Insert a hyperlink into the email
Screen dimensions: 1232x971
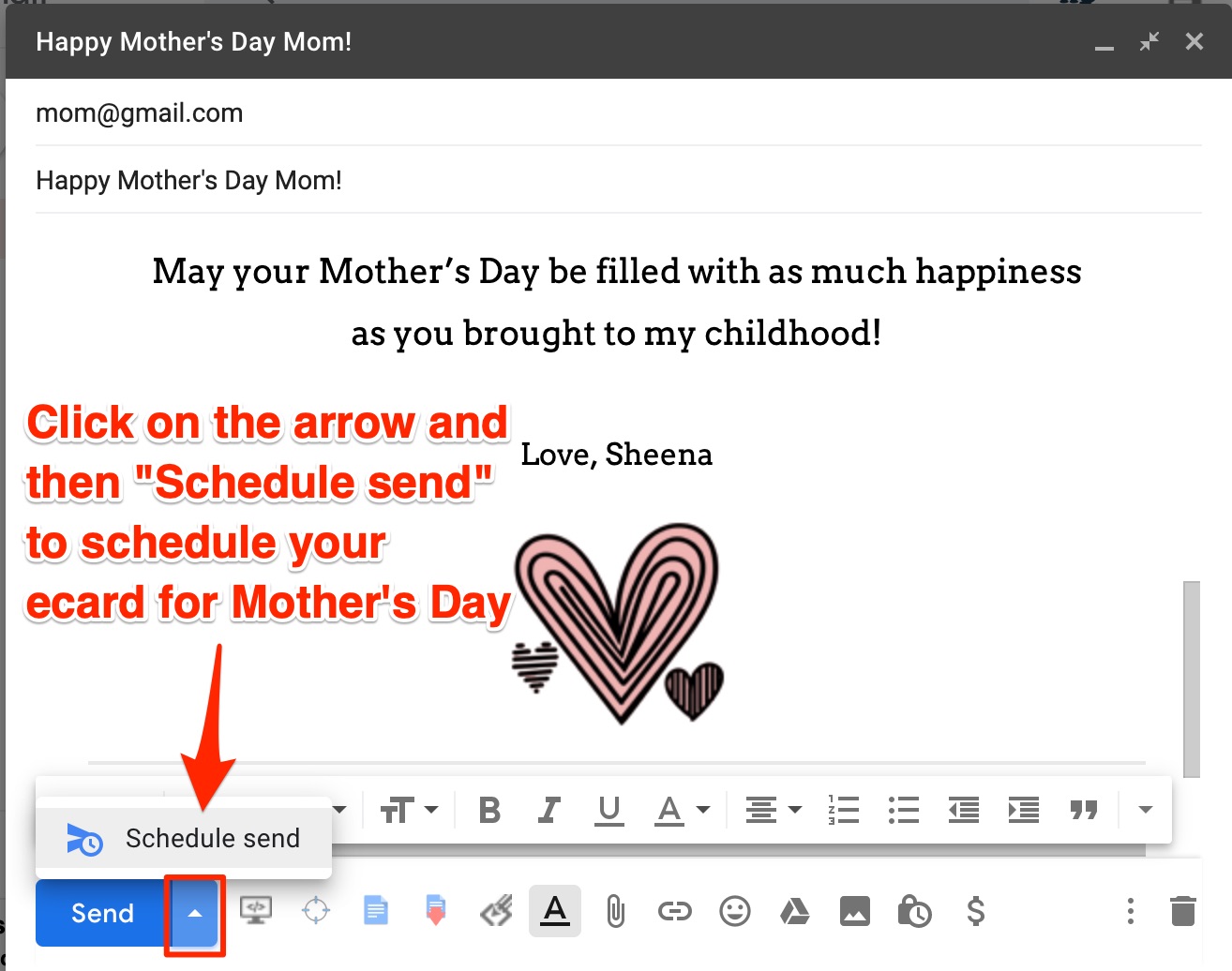674,910
